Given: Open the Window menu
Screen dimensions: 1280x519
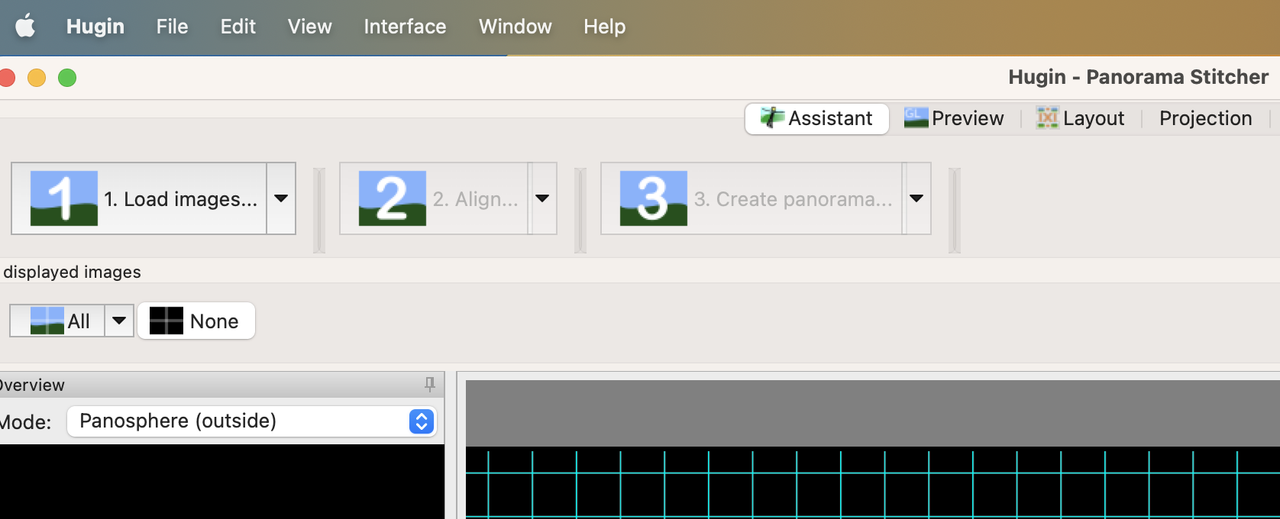Looking at the screenshot, I should click(515, 27).
